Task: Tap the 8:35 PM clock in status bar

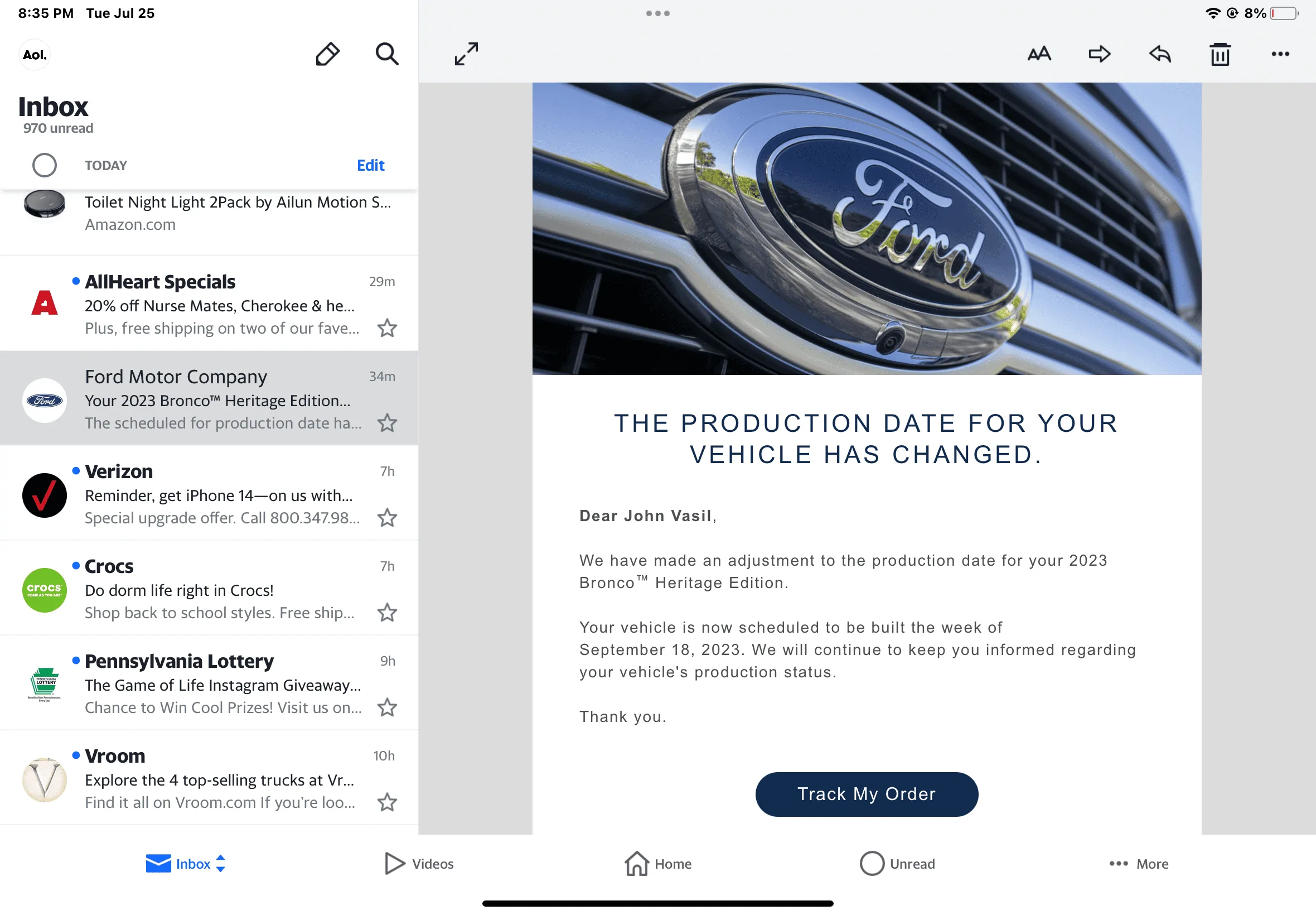Action: pos(46,13)
